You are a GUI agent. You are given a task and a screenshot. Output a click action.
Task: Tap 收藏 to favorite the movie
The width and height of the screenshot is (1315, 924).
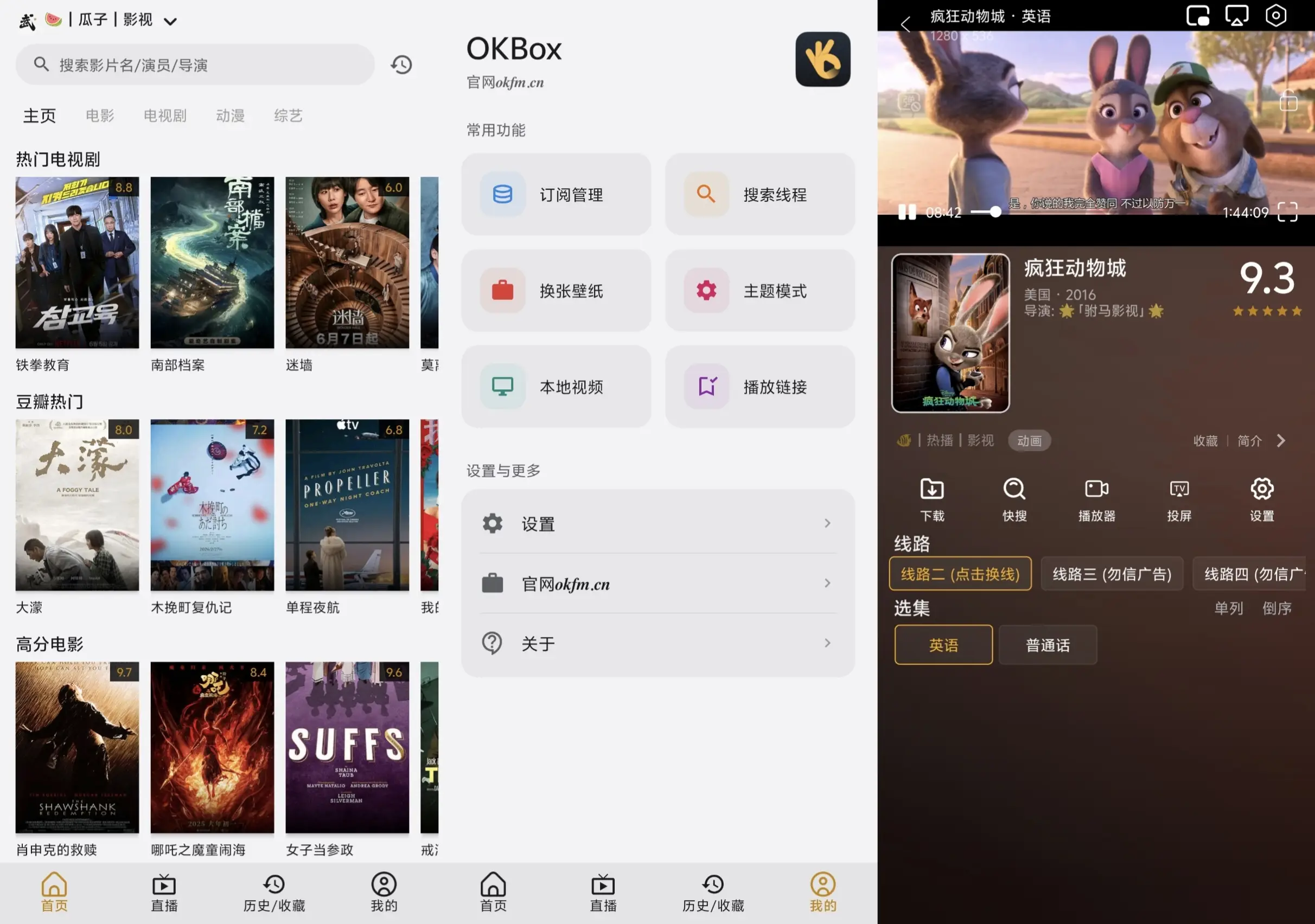click(x=1205, y=441)
